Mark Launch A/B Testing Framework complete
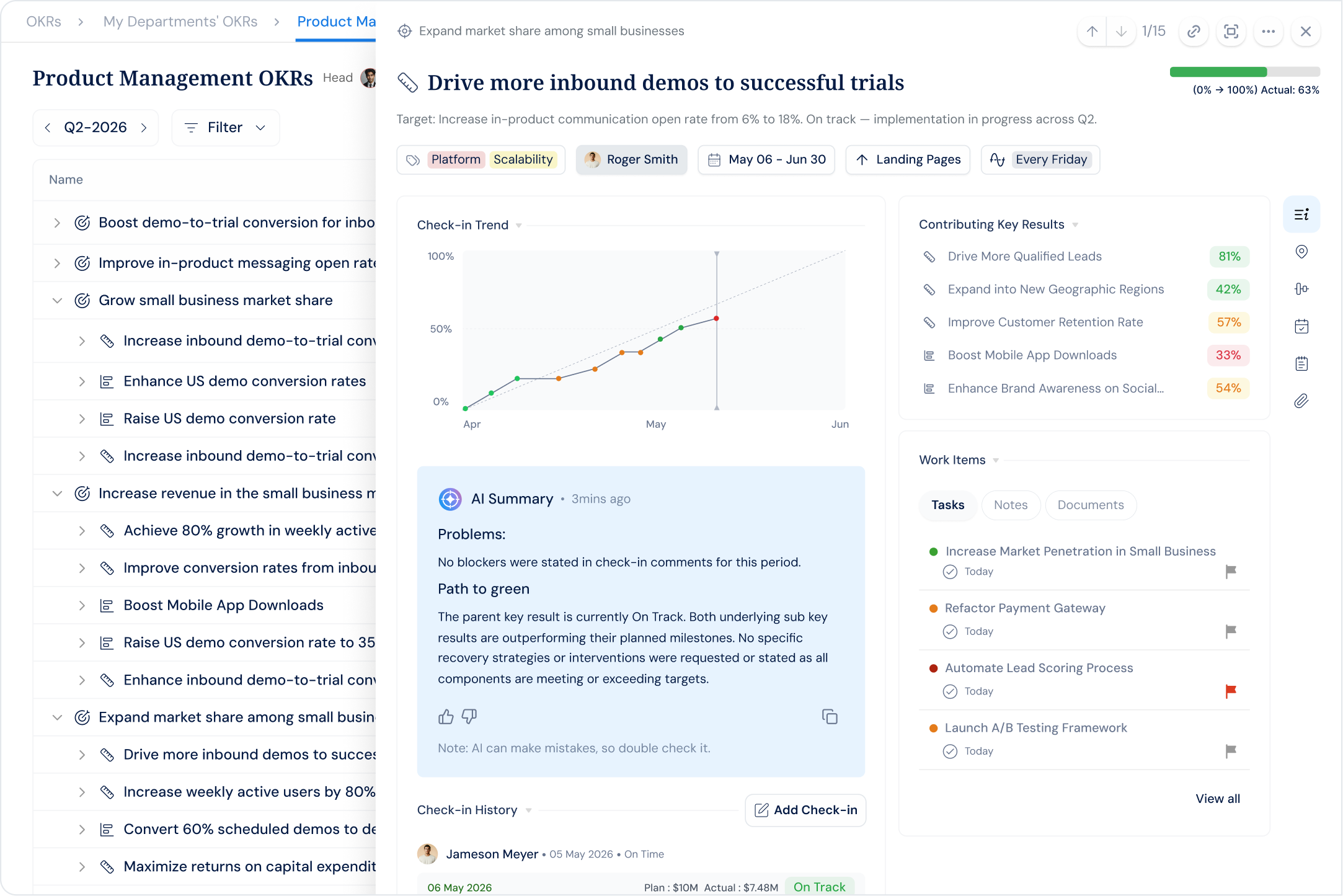This screenshot has height=896, width=1343. pos(950,752)
